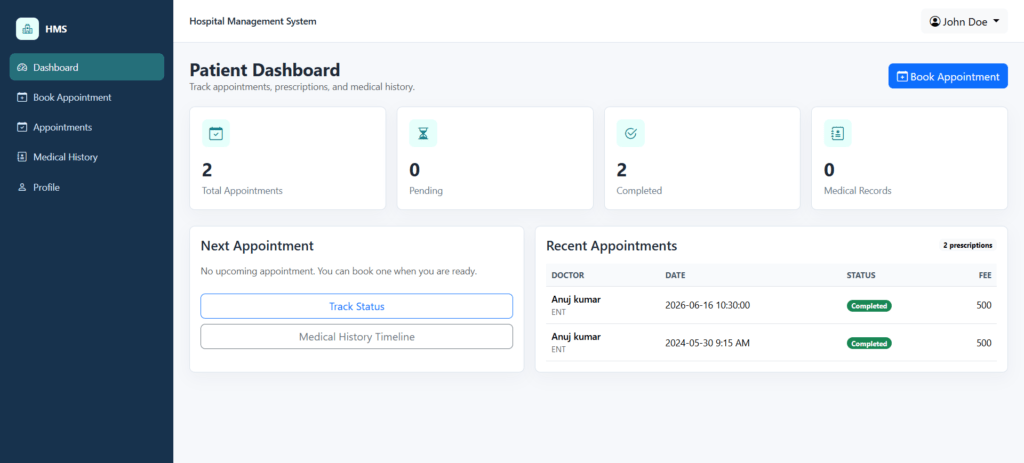1024x463 pixels.
Task: Open Profile in the sidebar
Action: point(87,187)
